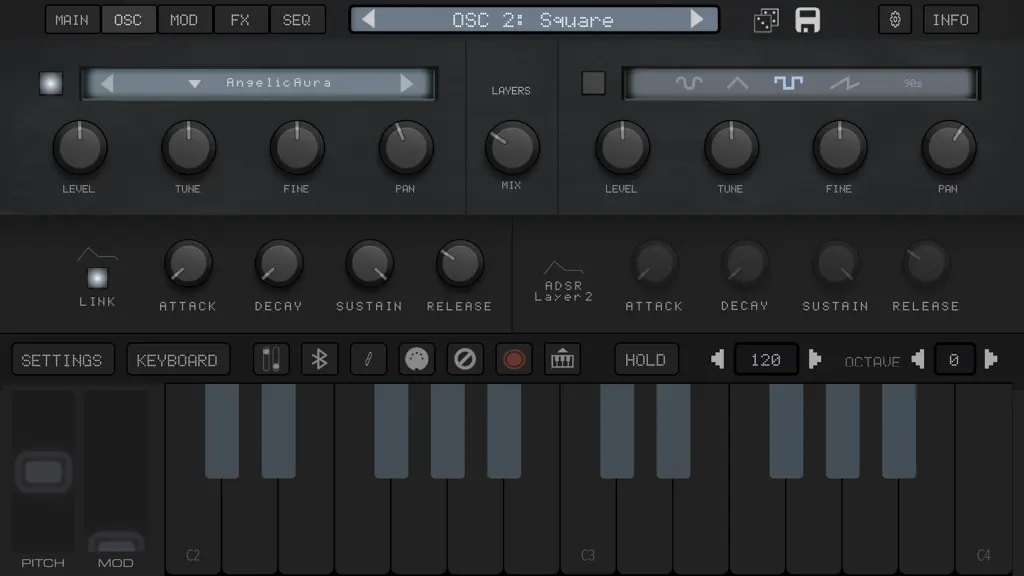Increase tempo above 120
Viewport: 1024px width, 576px height.
click(x=814, y=360)
